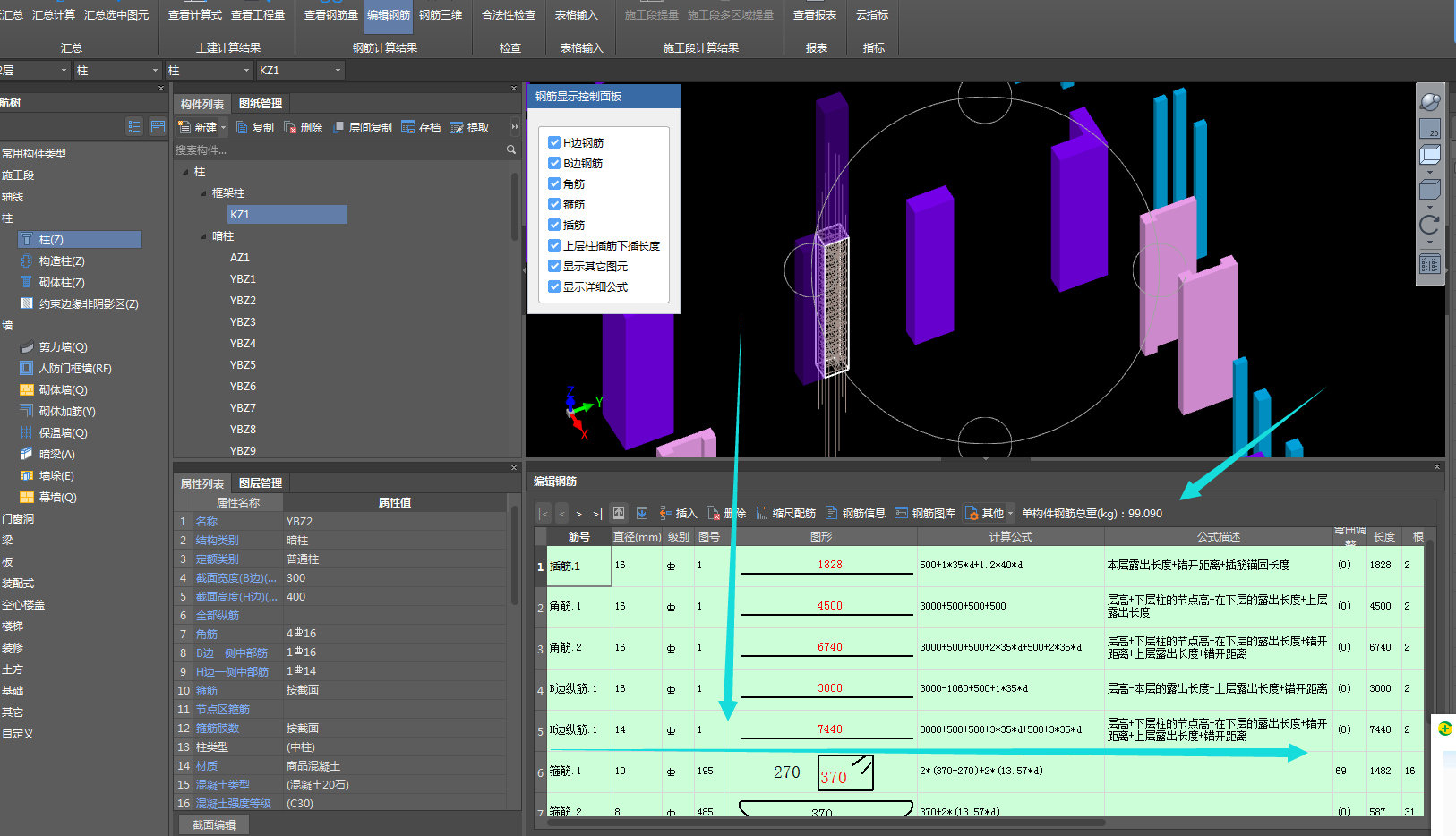Click 提取 extract button

469,127
